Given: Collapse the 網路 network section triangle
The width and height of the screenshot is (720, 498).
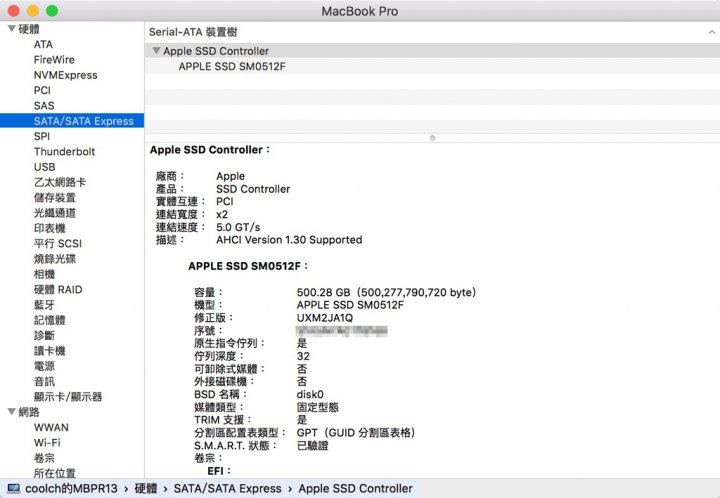Looking at the screenshot, I should click(x=12, y=412).
